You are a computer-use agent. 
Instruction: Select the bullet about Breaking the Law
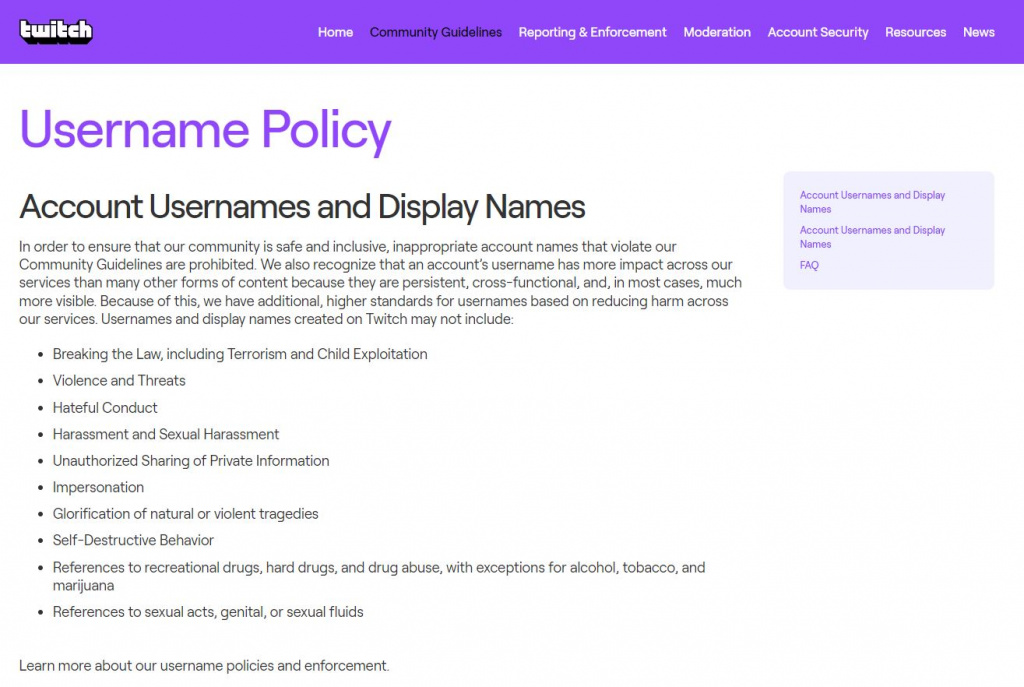pyautogui.click(x=240, y=354)
